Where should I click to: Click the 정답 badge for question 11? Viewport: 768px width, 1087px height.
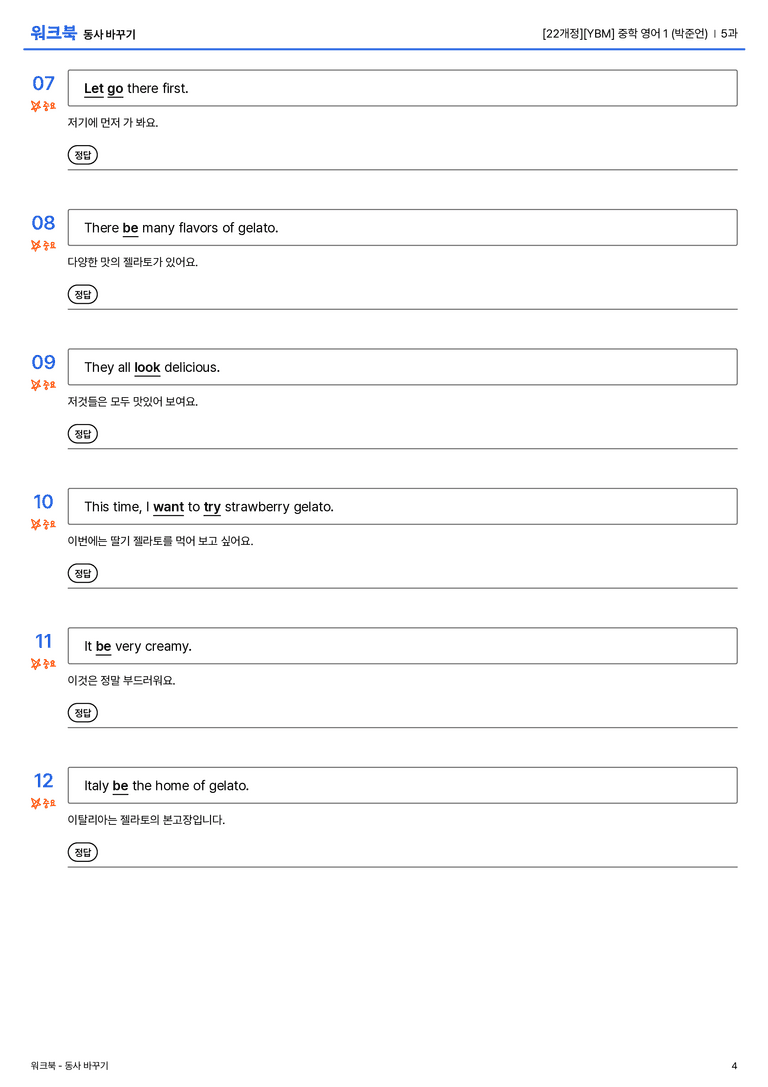click(82, 713)
